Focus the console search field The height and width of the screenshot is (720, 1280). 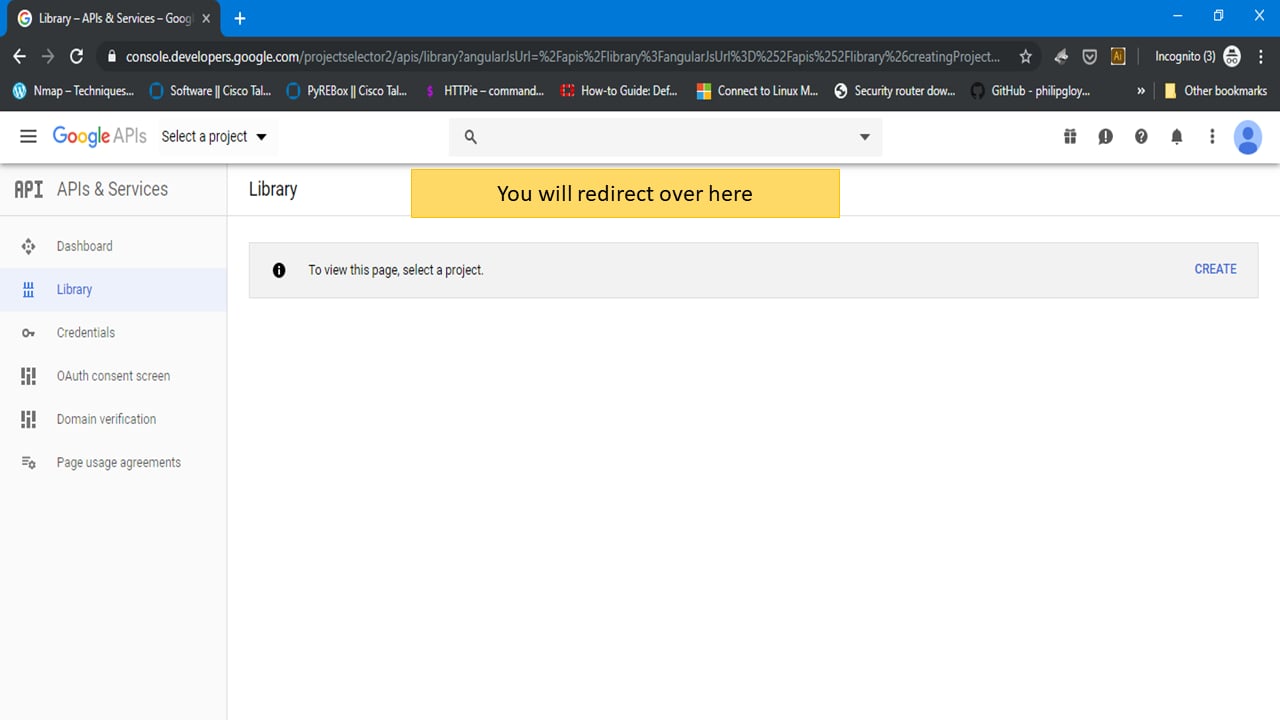pyautogui.click(x=665, y=137)
